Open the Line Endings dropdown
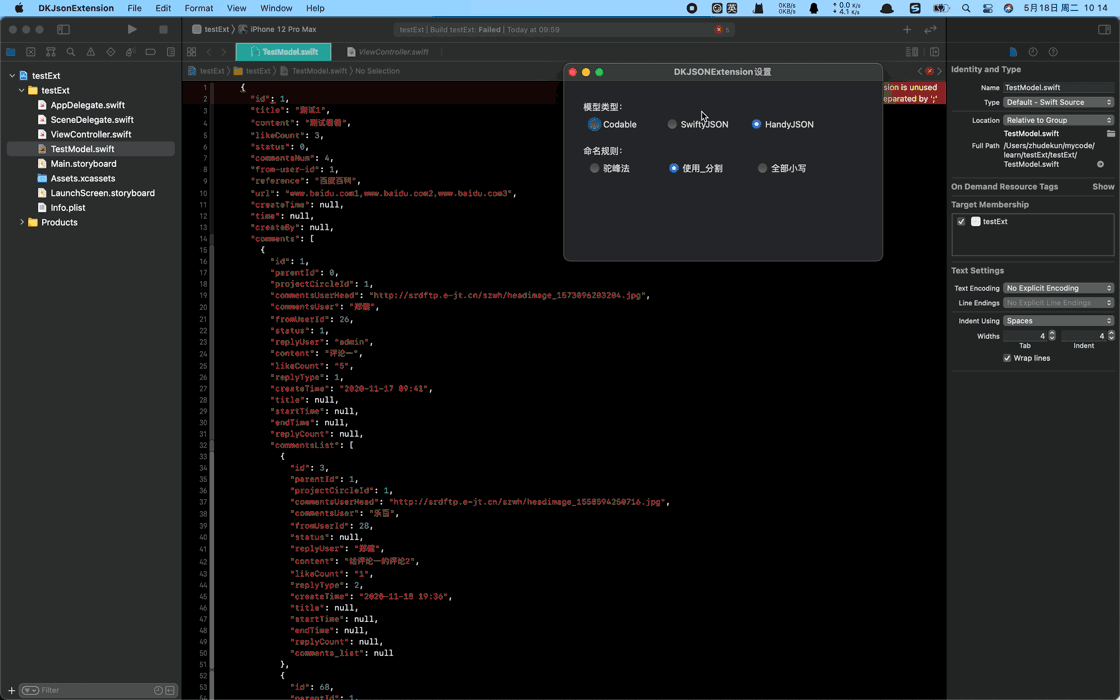This screenshot has height=700, width=1120. [1059, 303]
